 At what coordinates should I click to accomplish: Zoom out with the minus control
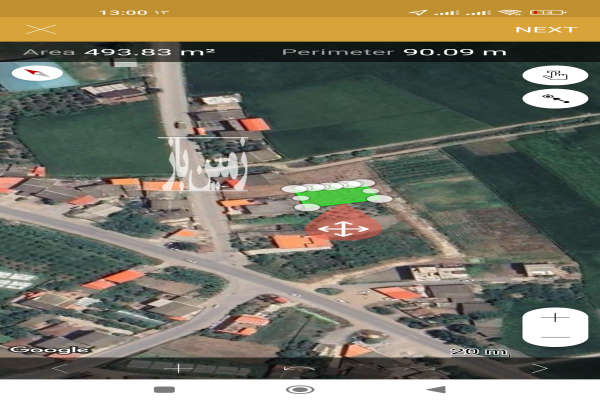(x=557, y=339)
